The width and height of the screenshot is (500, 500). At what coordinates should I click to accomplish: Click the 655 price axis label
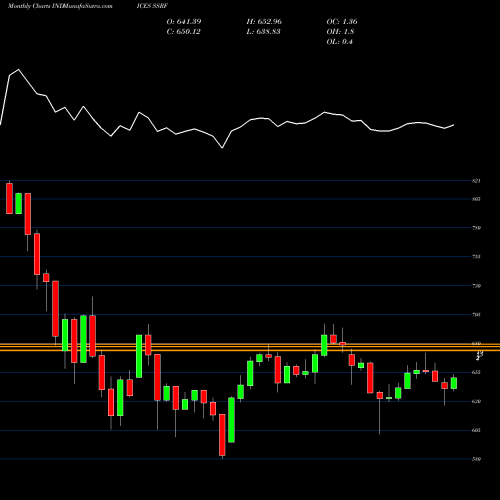(476, 372)
